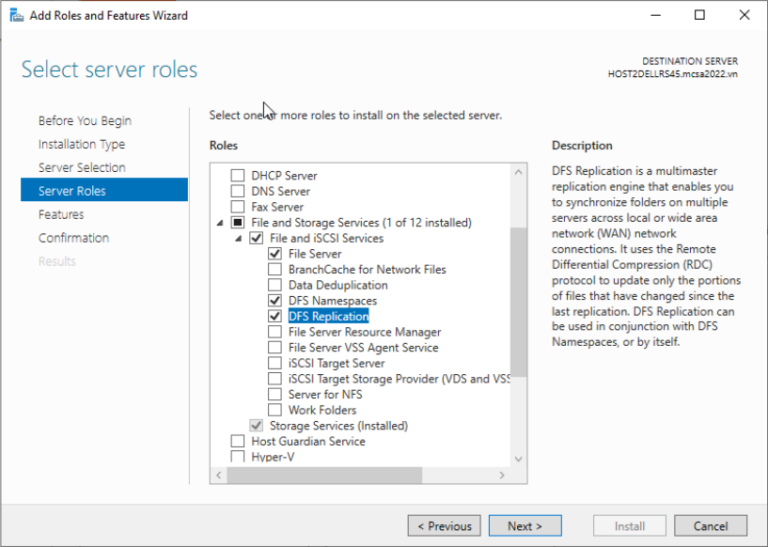Go to Server Selection step
The height and width of the screenshot is (547, 768).
pyautogui.click(x=82, y=167)
